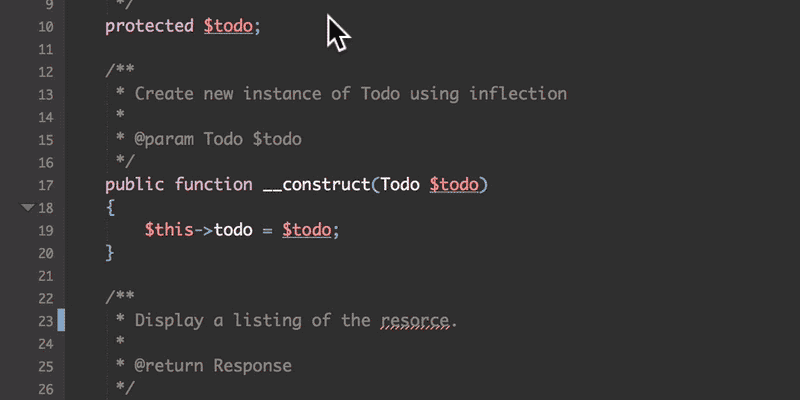
Task: Select line number 21 in gutter
Action: (46, 276)
